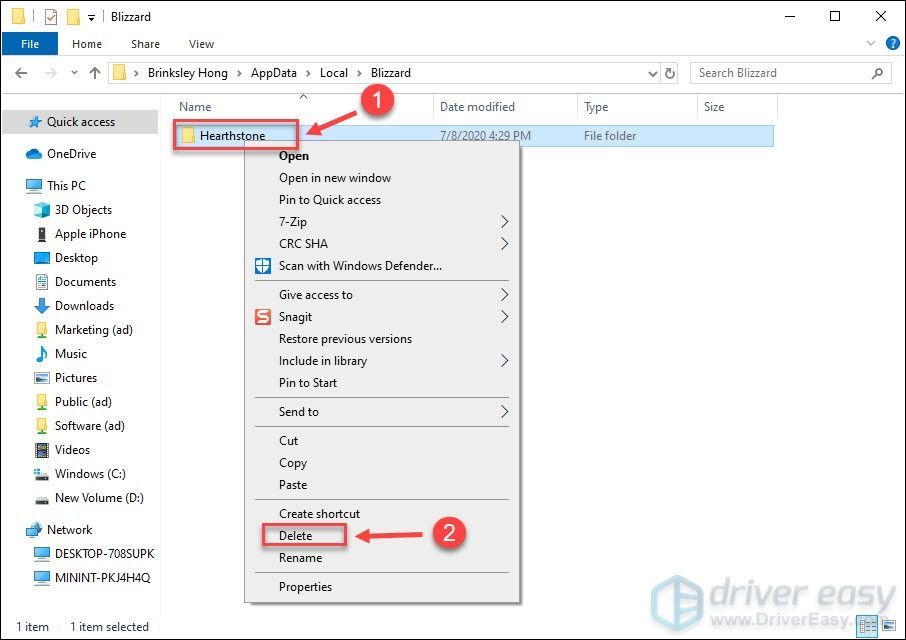Open Customize Quick Access Toolbar dropdown

pyautogui.click(x=91, y=17)
